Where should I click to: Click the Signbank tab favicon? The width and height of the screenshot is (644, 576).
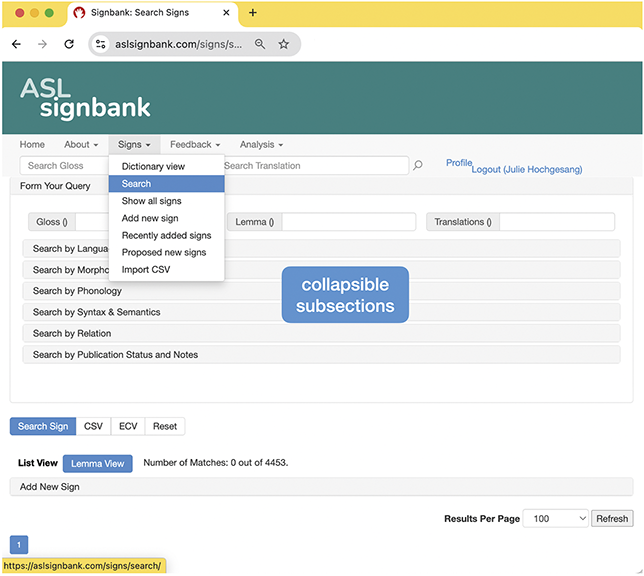tap(79, 13)
